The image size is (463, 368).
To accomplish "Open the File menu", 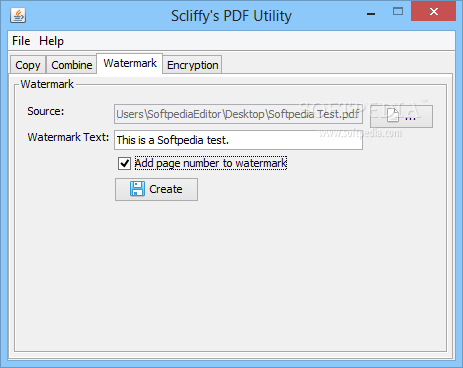I will click(21, 41).
